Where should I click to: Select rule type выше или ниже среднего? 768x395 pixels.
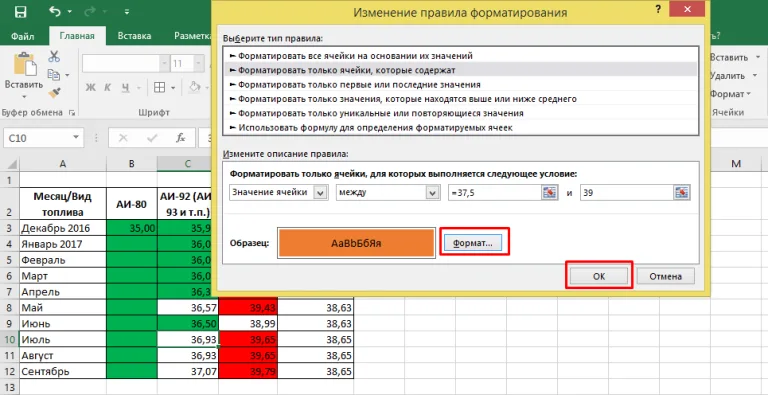click(x=460, y=99)
